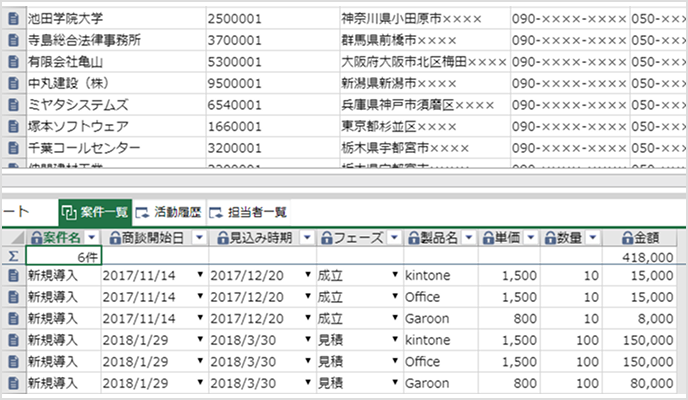Open record icon of Garoon row totaling 80,000

click(x=14, y=383)
